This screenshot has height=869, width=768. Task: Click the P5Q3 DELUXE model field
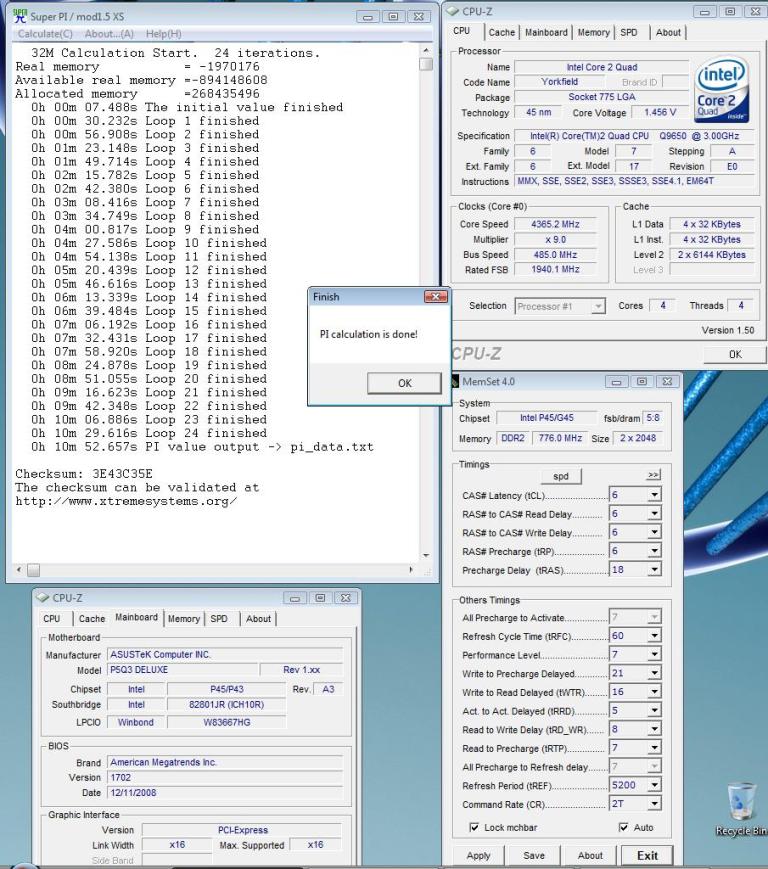point(183,669)
